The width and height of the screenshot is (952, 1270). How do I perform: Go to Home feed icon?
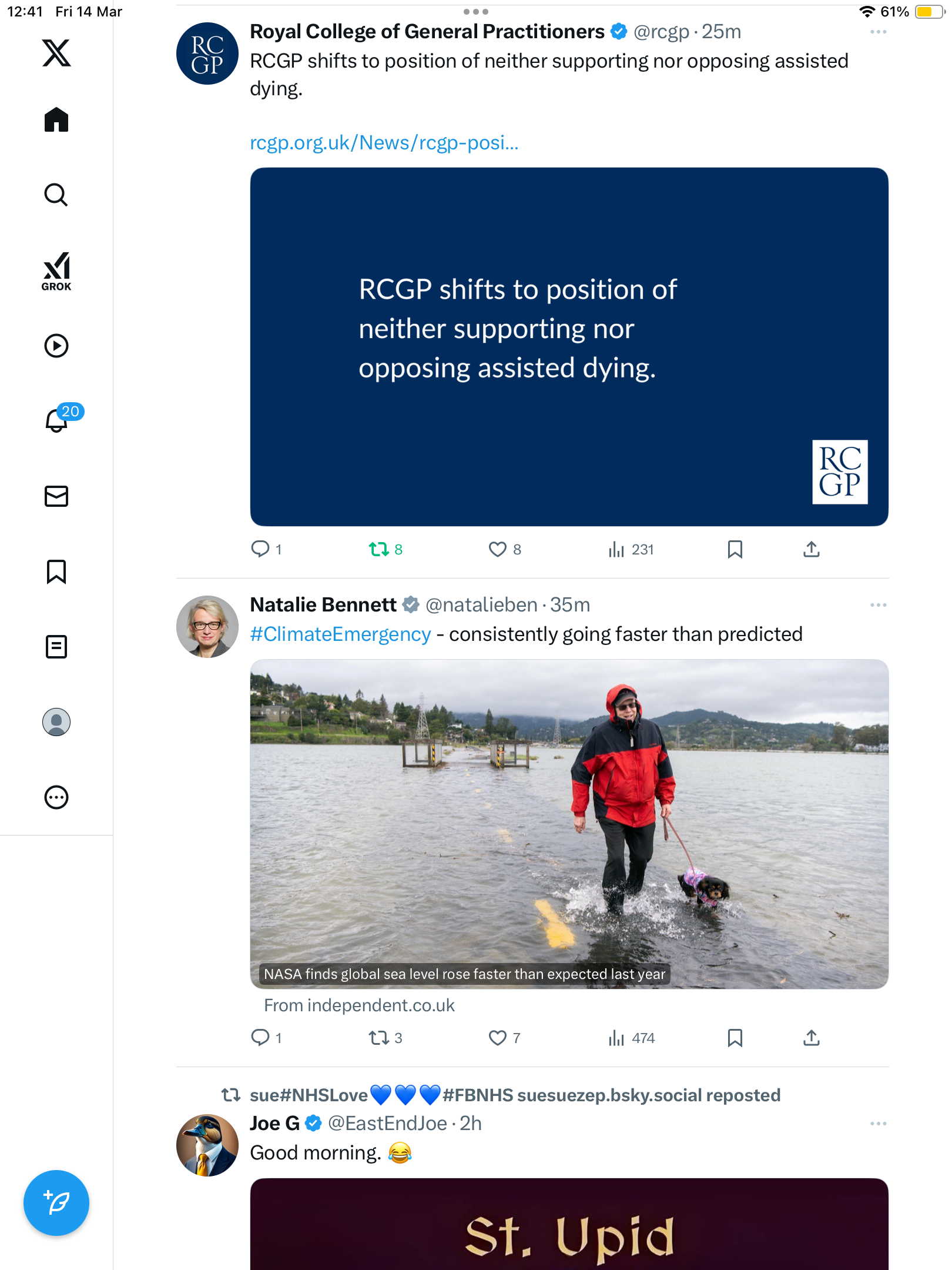[x=56, y=120]
